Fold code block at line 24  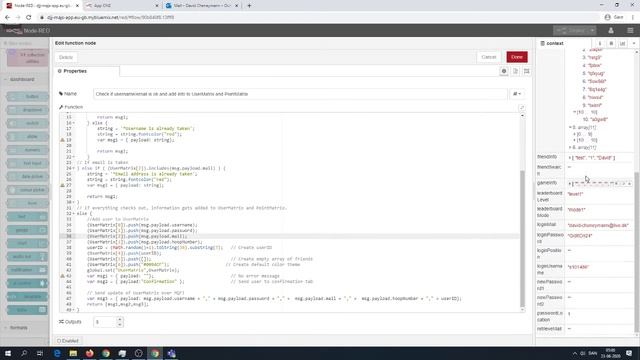[73, 168]
